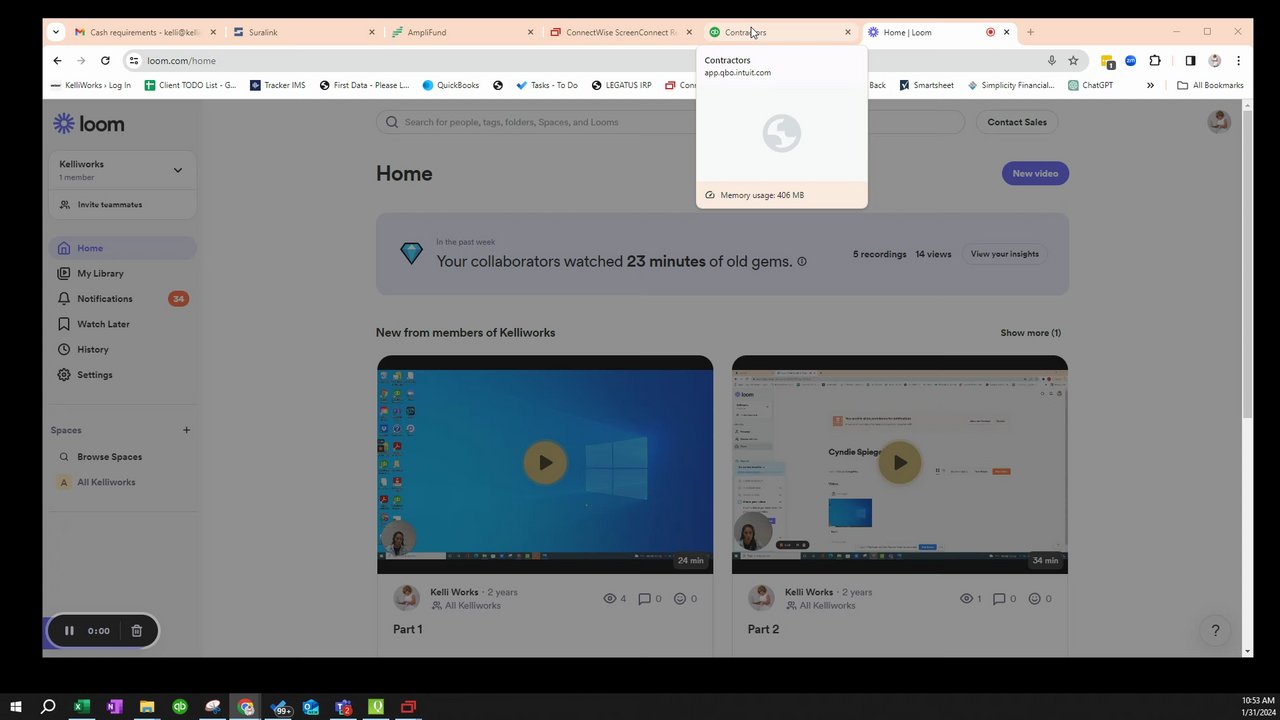The width and height of the screenshot is (1280, 720).
Task: Play the Part 2 video thumbnail
Action: 900,462
